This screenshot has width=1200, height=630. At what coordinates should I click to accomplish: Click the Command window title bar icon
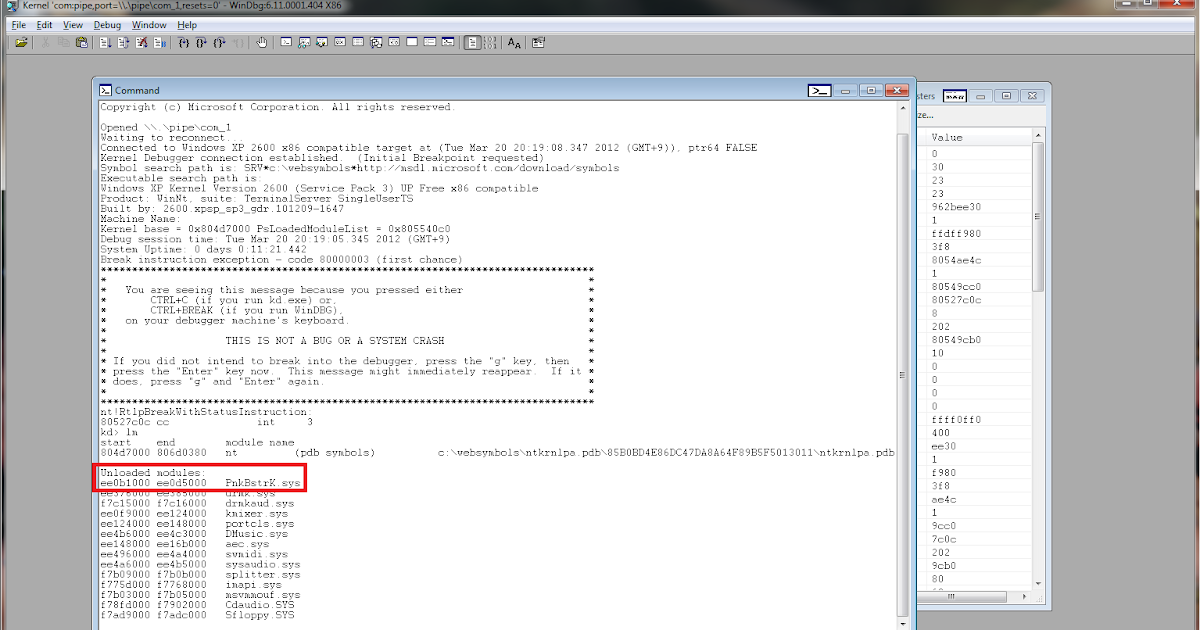tap(106, 90)
